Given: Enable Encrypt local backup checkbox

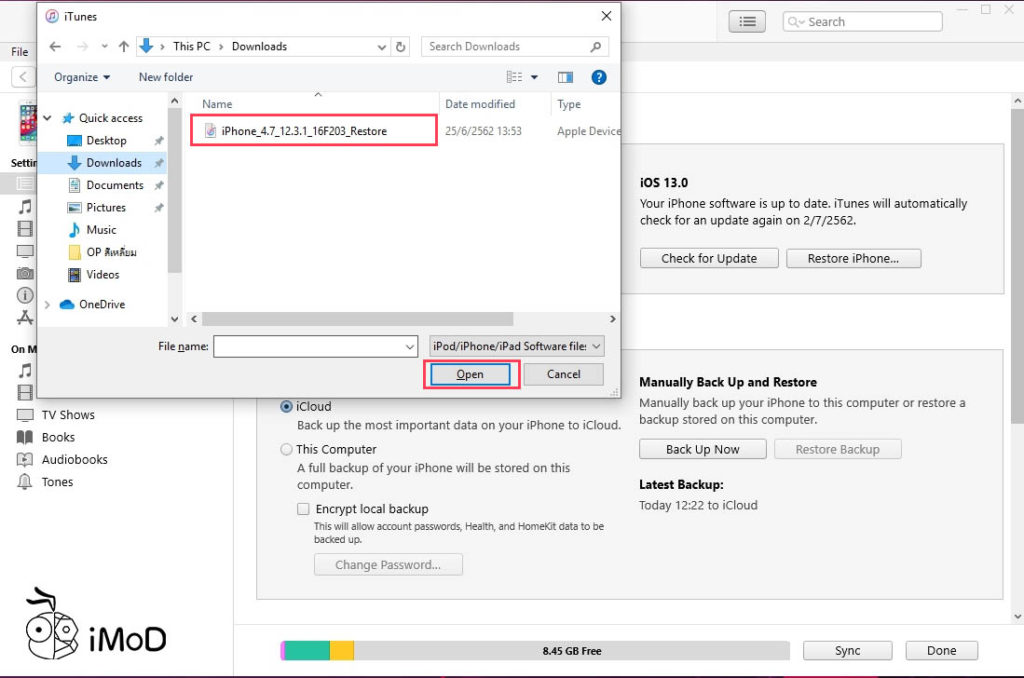Looking at the screenshot, I should tap(303, 509).
